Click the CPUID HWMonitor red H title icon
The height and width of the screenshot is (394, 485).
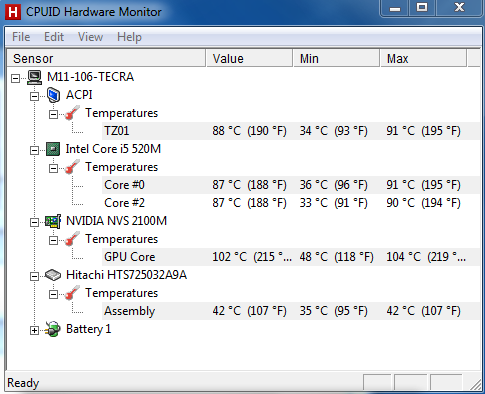pos(13,12)
